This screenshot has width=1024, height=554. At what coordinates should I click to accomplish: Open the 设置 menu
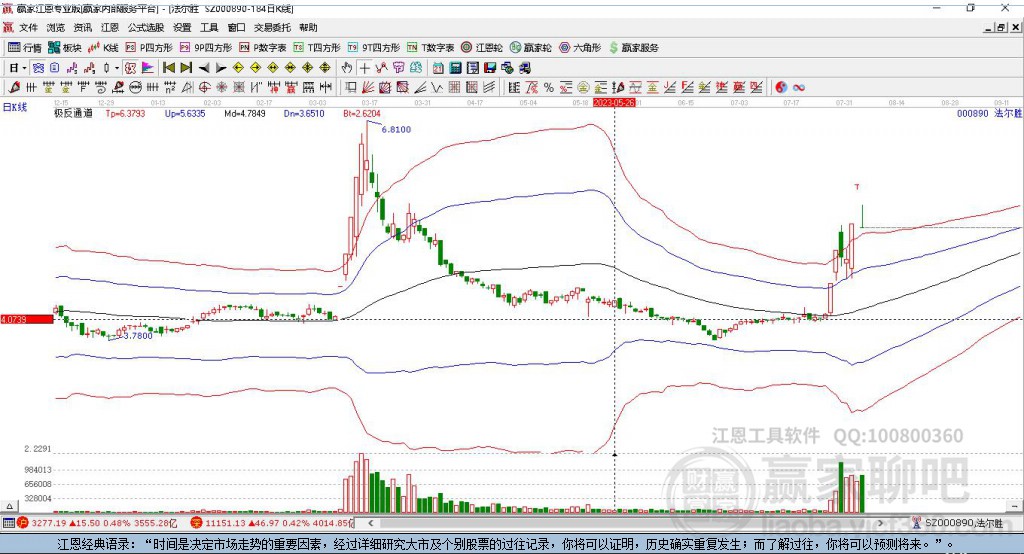[182, 27]
